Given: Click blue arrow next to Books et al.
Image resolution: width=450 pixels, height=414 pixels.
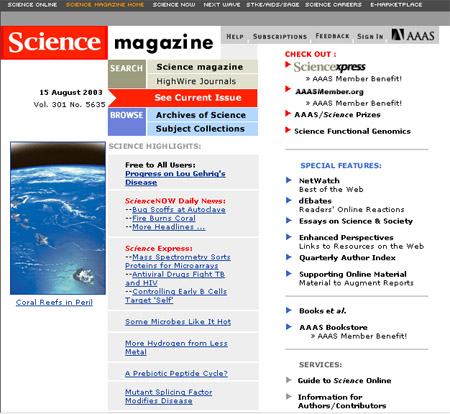Looking at the screenshot, I should [289, 310].
